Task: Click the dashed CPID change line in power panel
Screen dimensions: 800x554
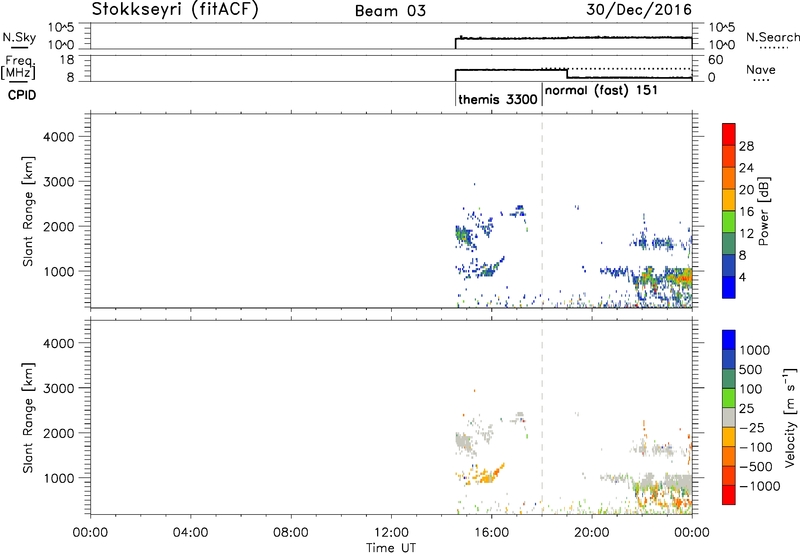Action: 542,211
